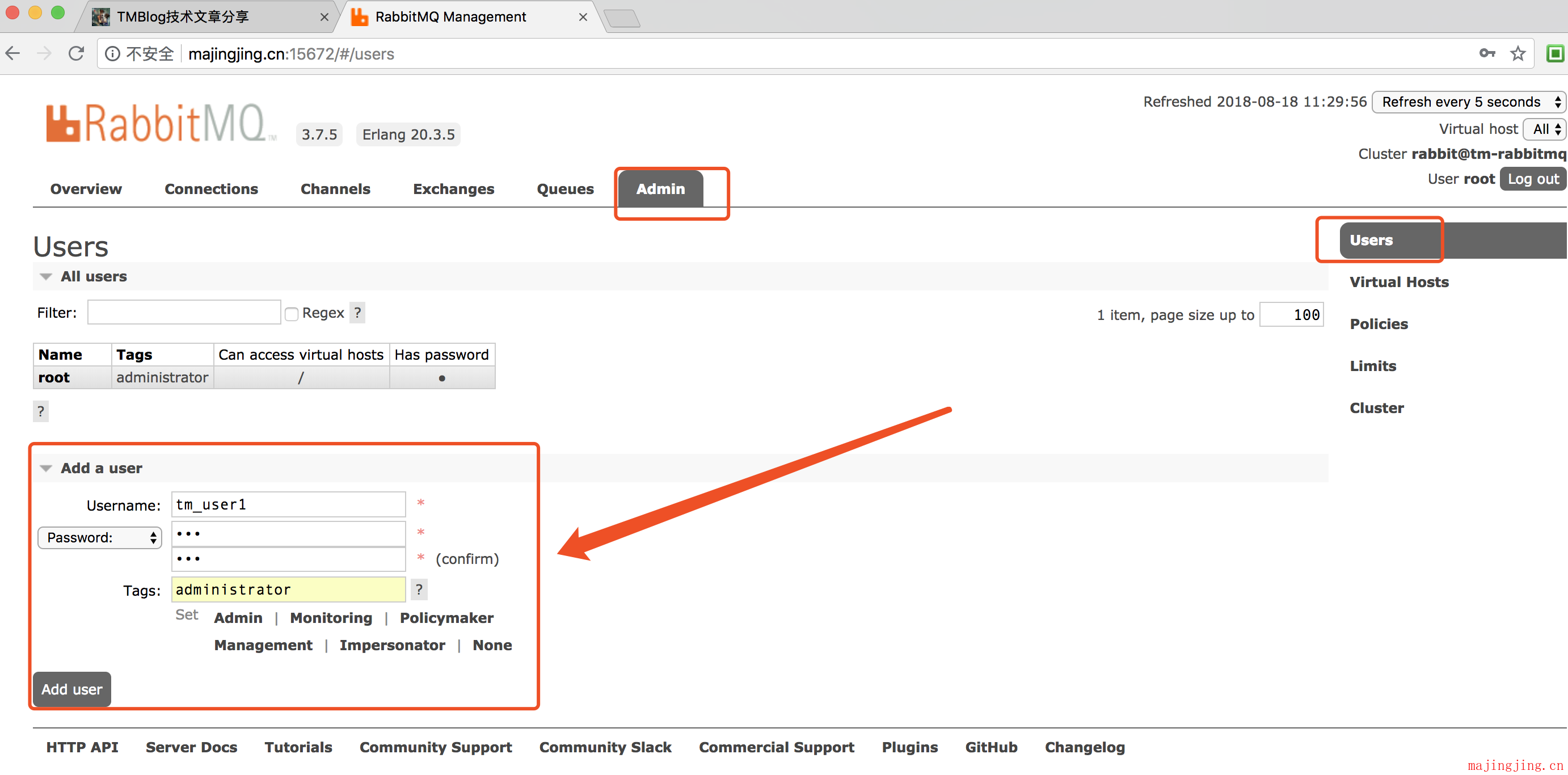Select Users in the admin sidebar
Image resolution: width=1568 pixels, height=775 pixels.
click(x=1452, y=240)
